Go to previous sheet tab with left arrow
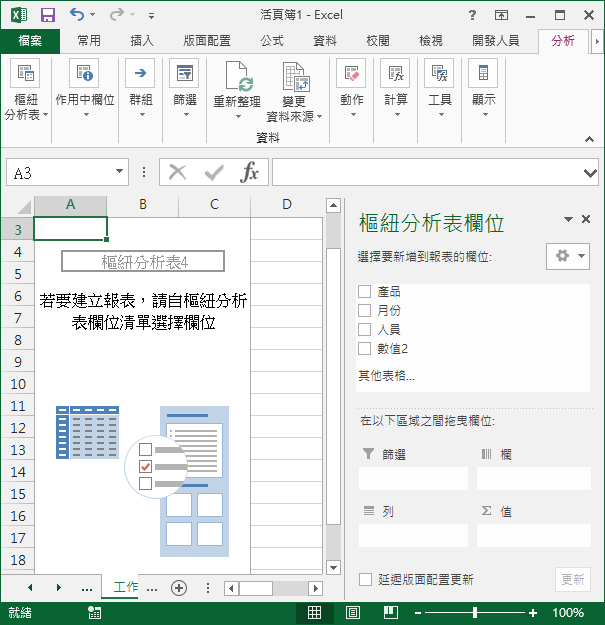Screen dimensions: 605x625 [30, 588]
